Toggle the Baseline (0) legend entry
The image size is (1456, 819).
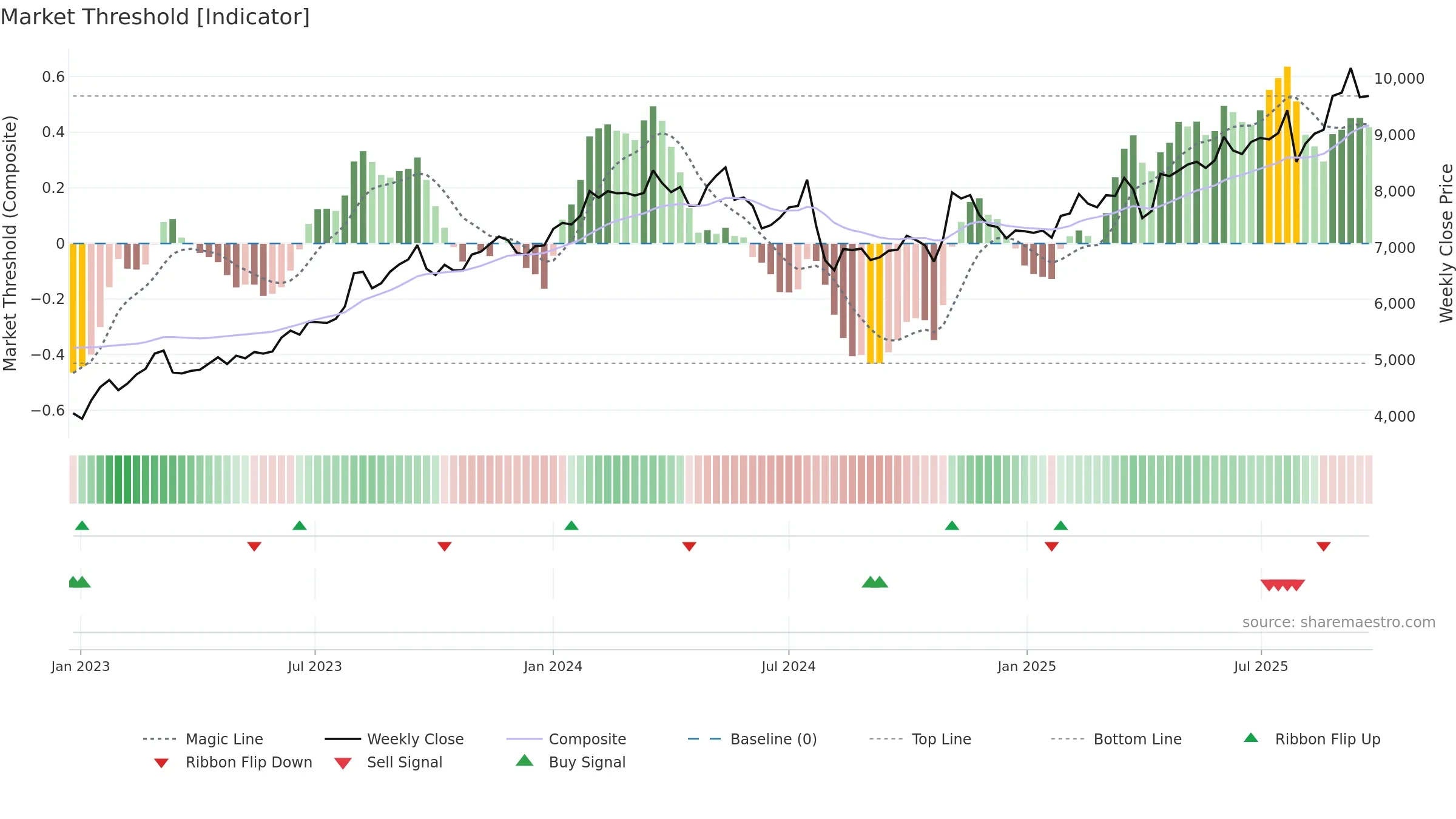click(x=752, y=739)
